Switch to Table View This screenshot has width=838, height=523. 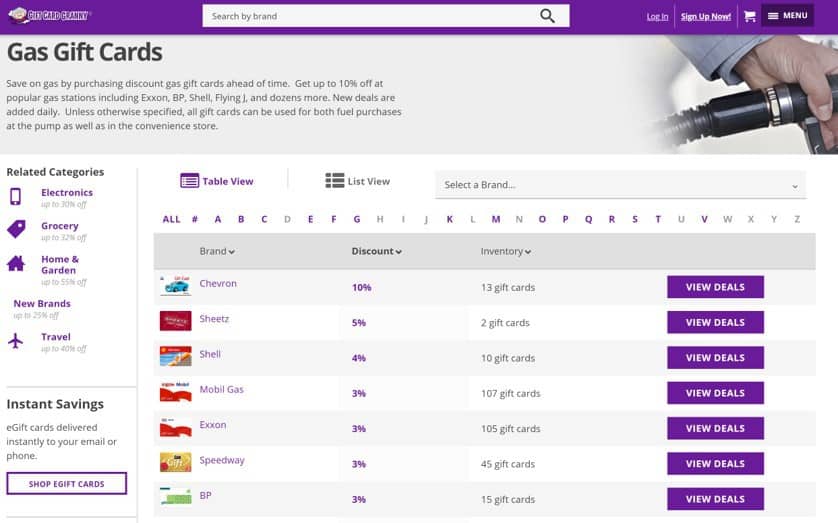click(x=217, y=181)
